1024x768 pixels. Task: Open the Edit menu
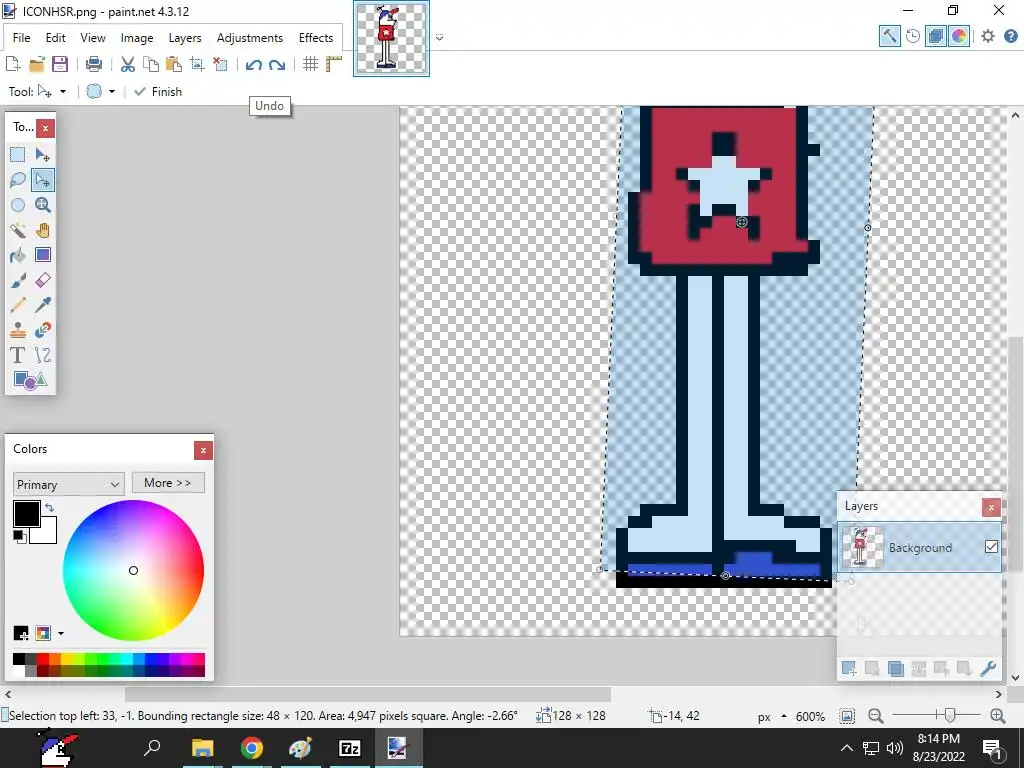tap(56, 38)
